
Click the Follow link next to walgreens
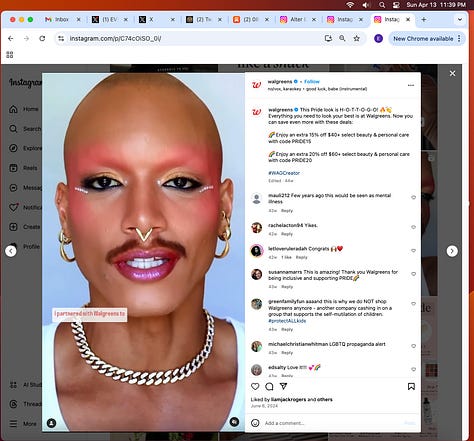tap(312, 82)
